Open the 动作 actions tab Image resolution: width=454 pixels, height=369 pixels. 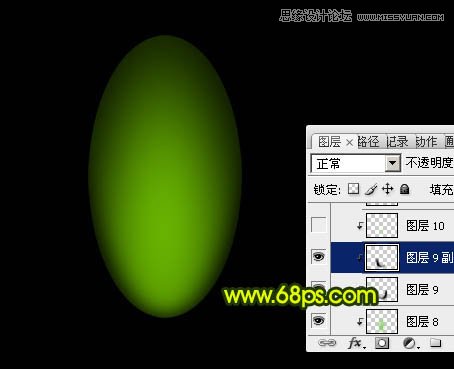coord(426,142)
